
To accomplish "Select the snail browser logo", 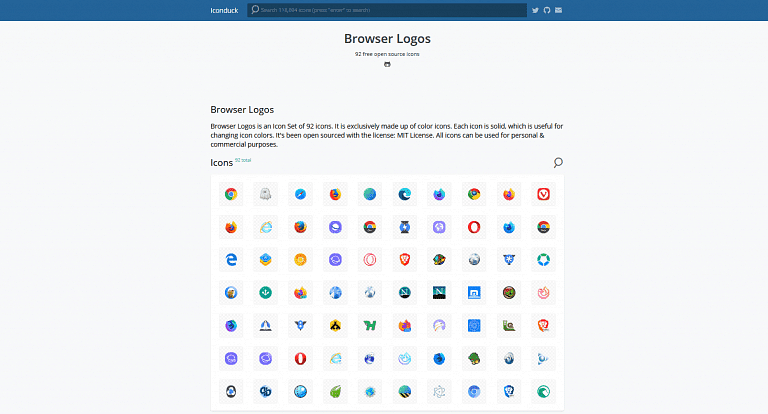I will pyautogui.click(x=509, y=326).
